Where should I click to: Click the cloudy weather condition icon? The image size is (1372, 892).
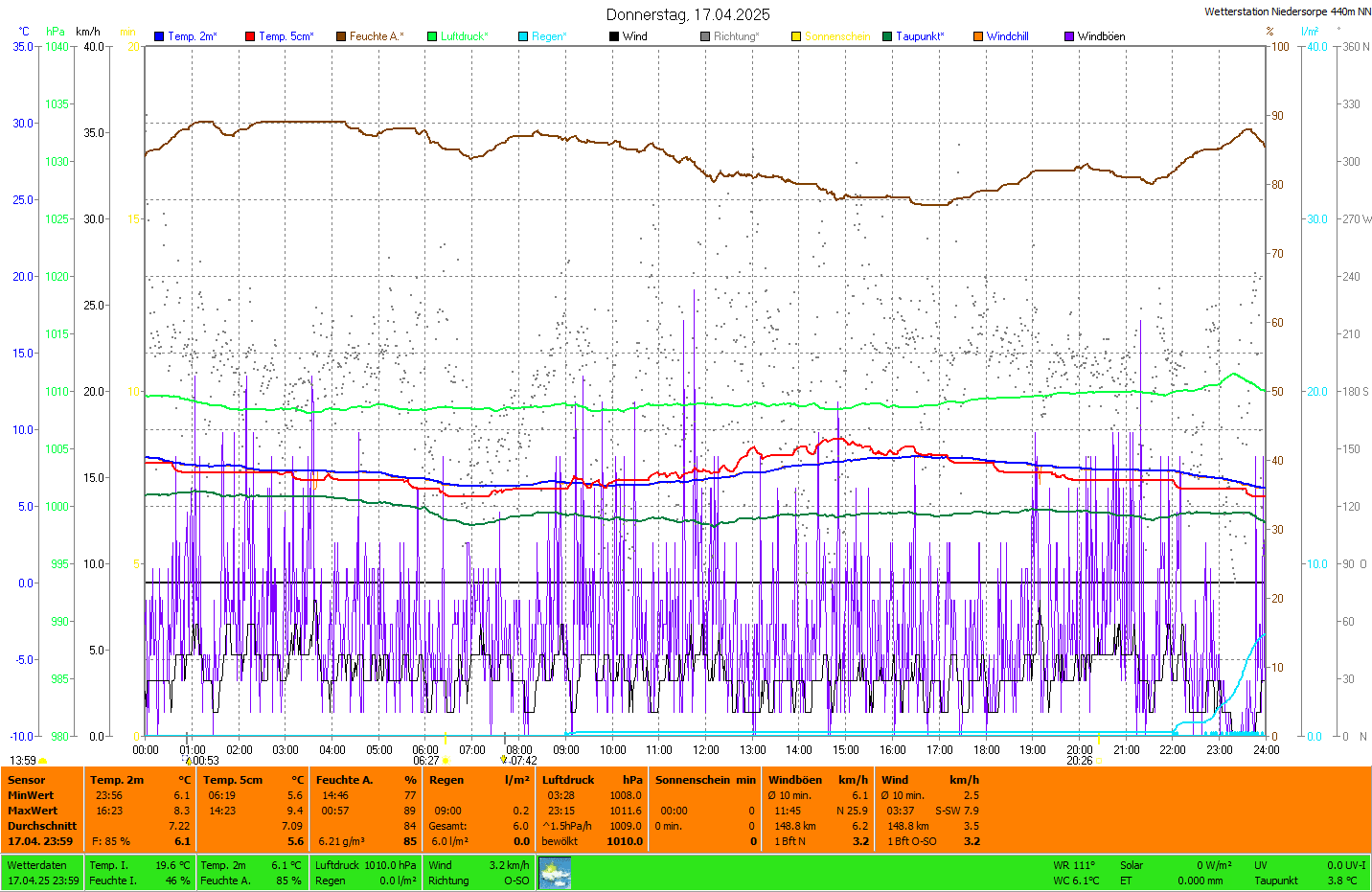point(555,873)
